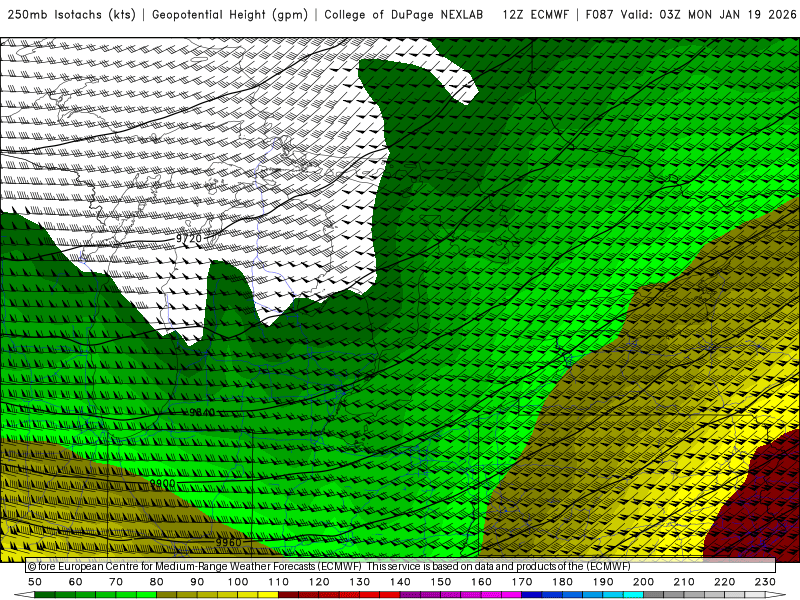Screen dimensions: 800x600
Task: Click the 70 value on the color scale
Action: [116, 582]
